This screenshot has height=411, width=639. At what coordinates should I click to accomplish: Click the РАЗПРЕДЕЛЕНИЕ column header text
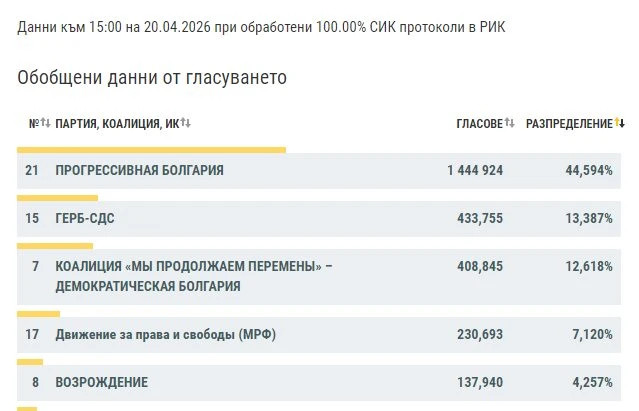tap(568, 123)
